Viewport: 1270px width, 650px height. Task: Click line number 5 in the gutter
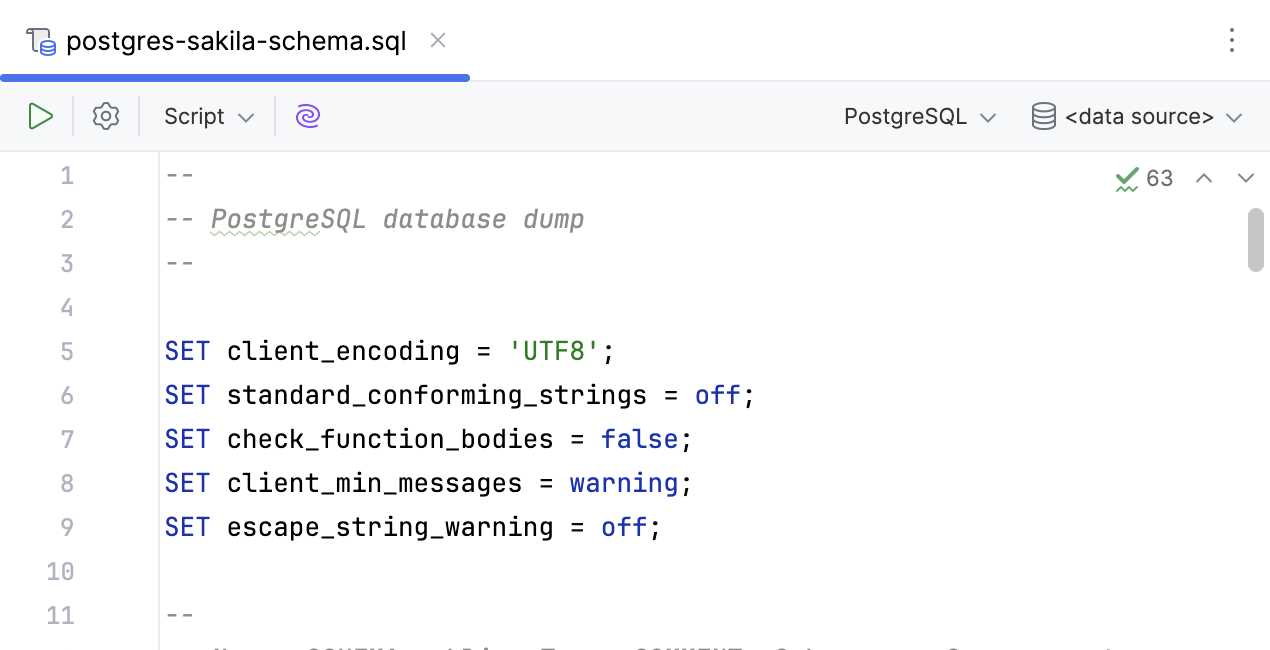(66, 351)
